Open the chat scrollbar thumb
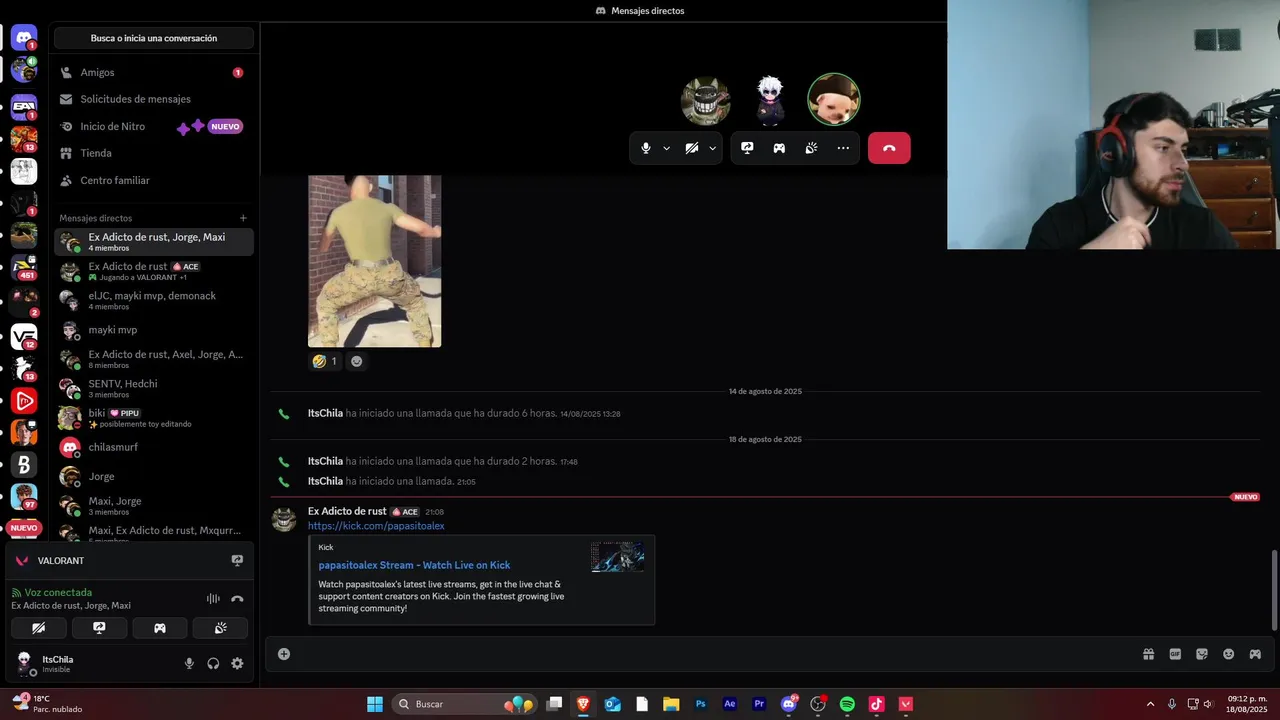Screen dimensions: 1280x720 click(1274, 590)
